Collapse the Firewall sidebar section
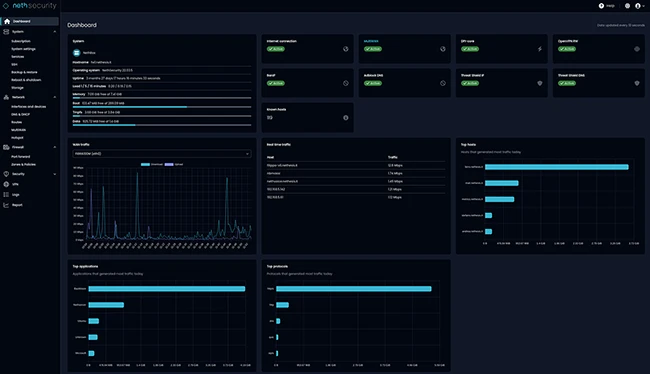Screen dimensions: 650x374 (55, 147)
